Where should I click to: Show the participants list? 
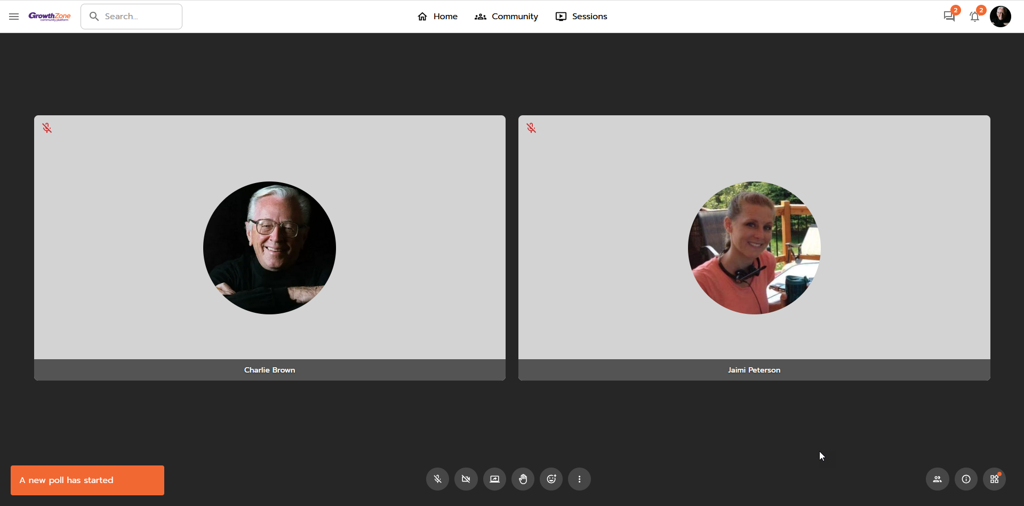(937, 480)
